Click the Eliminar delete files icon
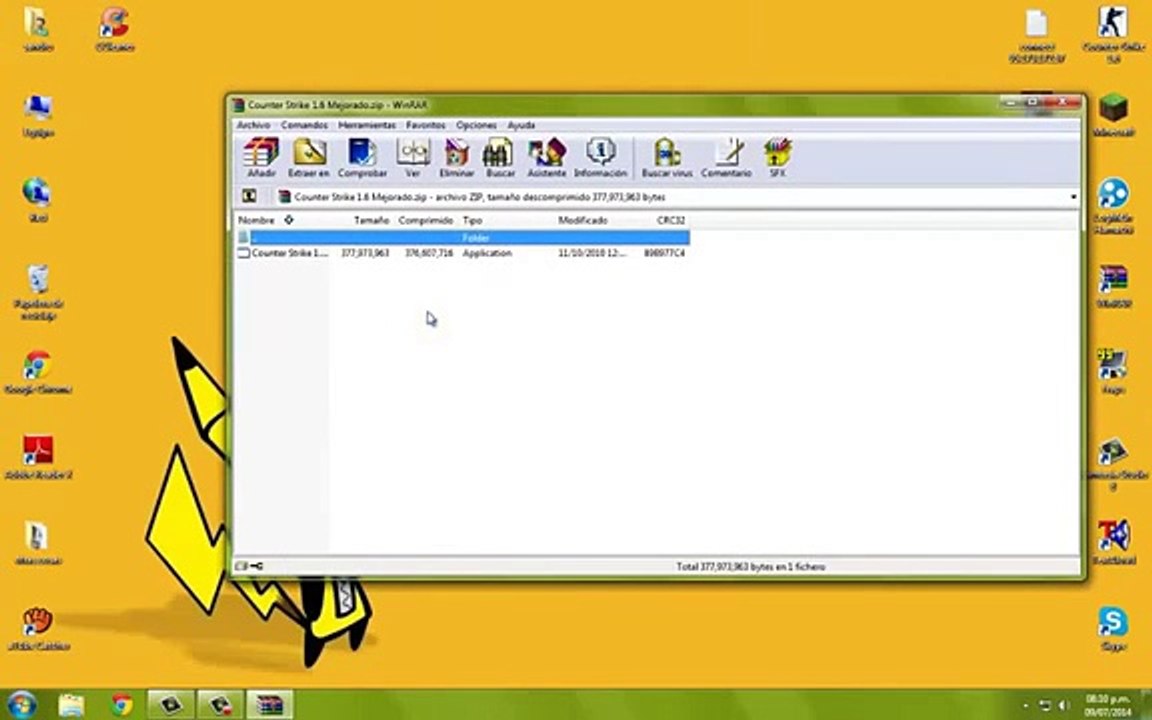This screenshot has width=1152, height=720. click(456, 157)
